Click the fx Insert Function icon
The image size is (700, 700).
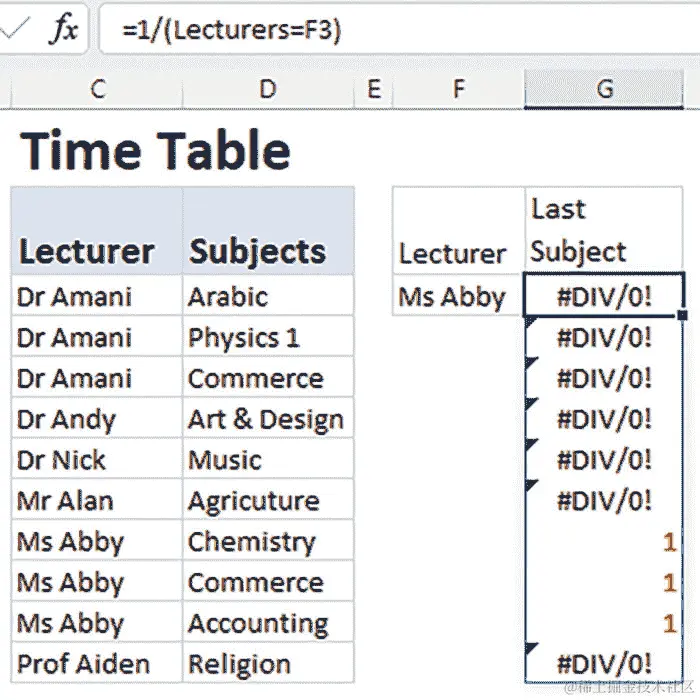pyautogui.click(x=64, y=29)
